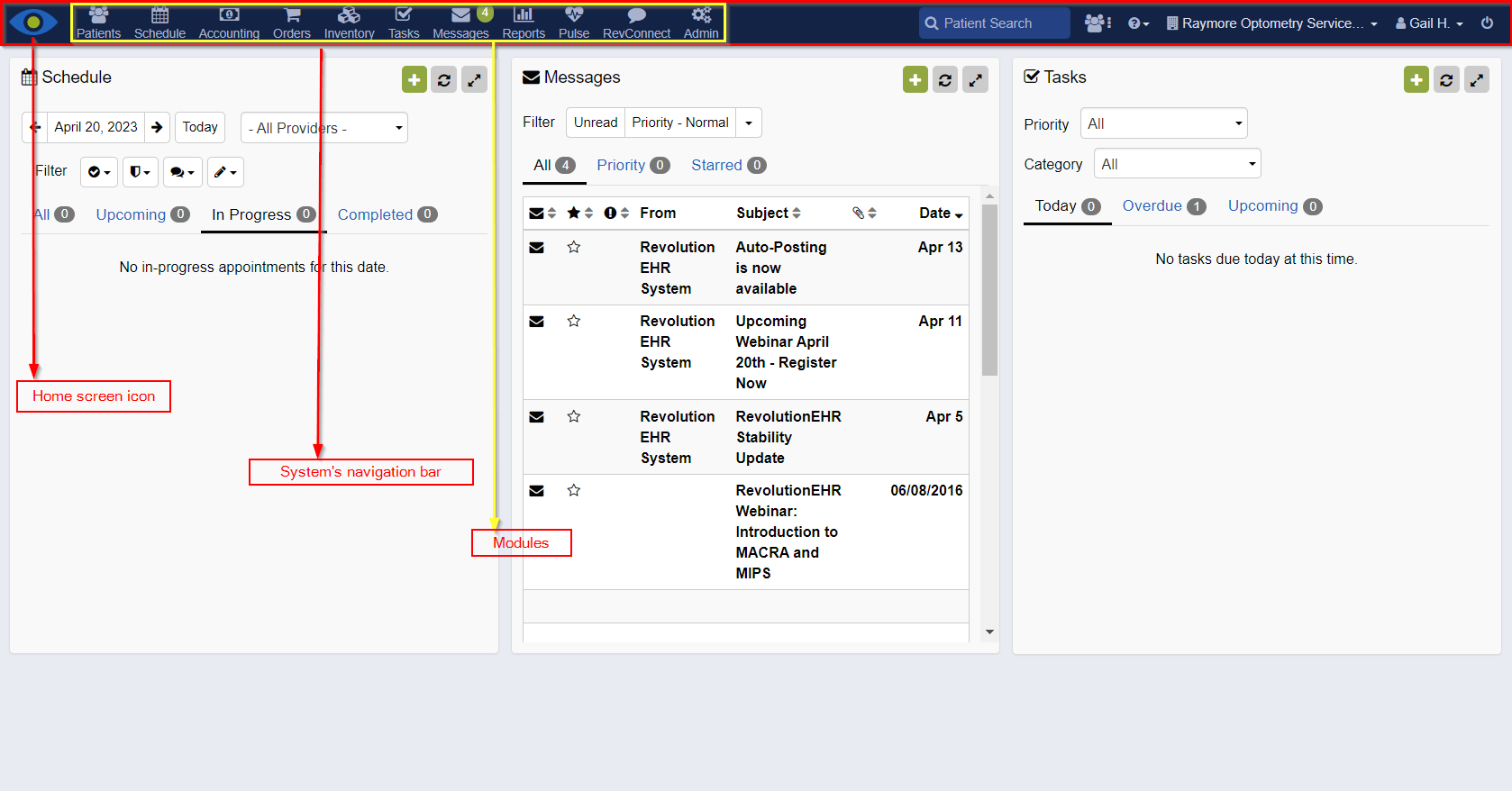The image size is (1512, 791).
Task: Add a new message with plus button
Action: coord(915,80)
